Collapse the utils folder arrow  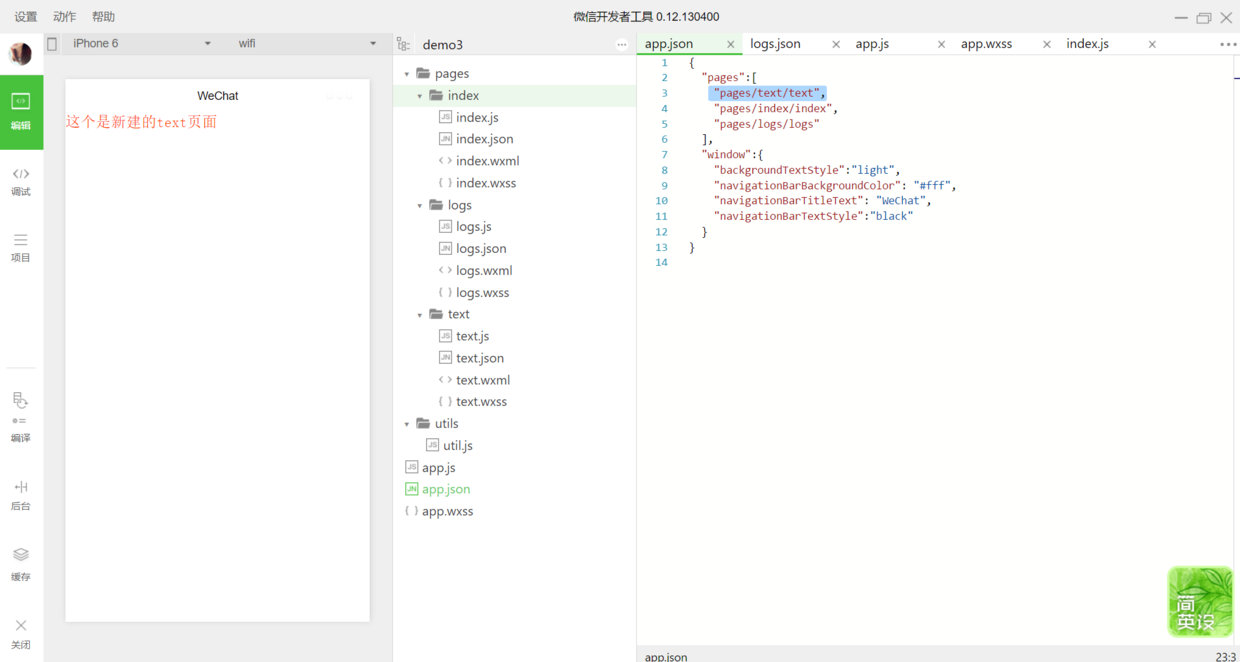click(x=407, y=424)
